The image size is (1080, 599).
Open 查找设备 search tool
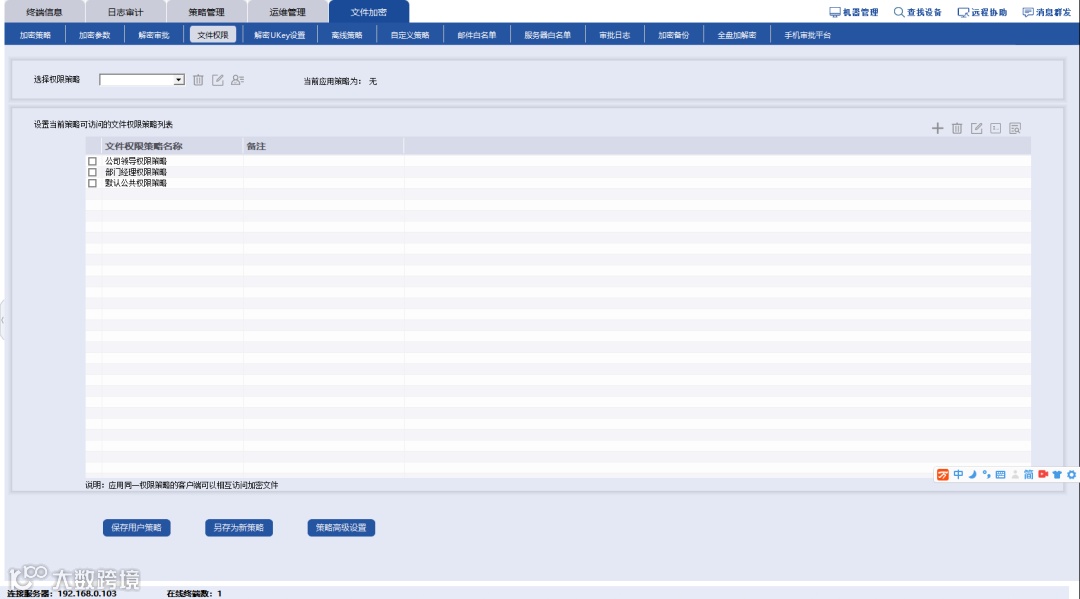point(917,12)
